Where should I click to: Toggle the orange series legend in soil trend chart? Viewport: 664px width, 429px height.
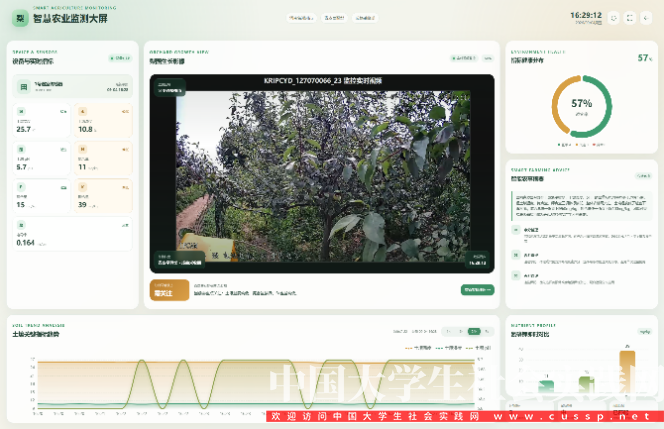click(x=418, y=348)
